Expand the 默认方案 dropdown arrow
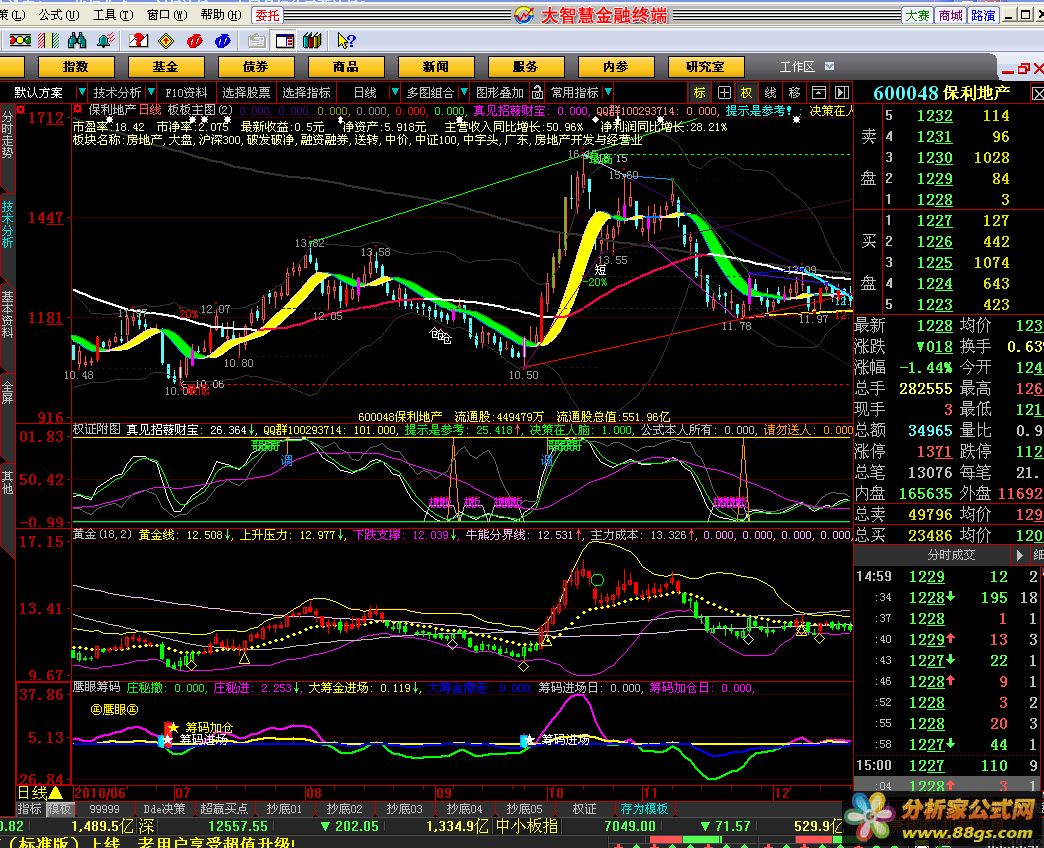Viewport: 1044px width, 848px height. (x=81, y=92)
